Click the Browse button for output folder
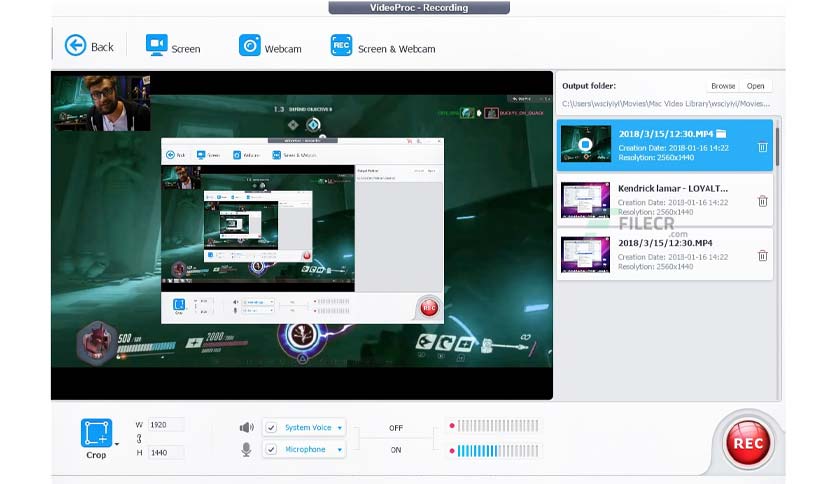The height and width of the screenshot is (484, 836). 723,86
